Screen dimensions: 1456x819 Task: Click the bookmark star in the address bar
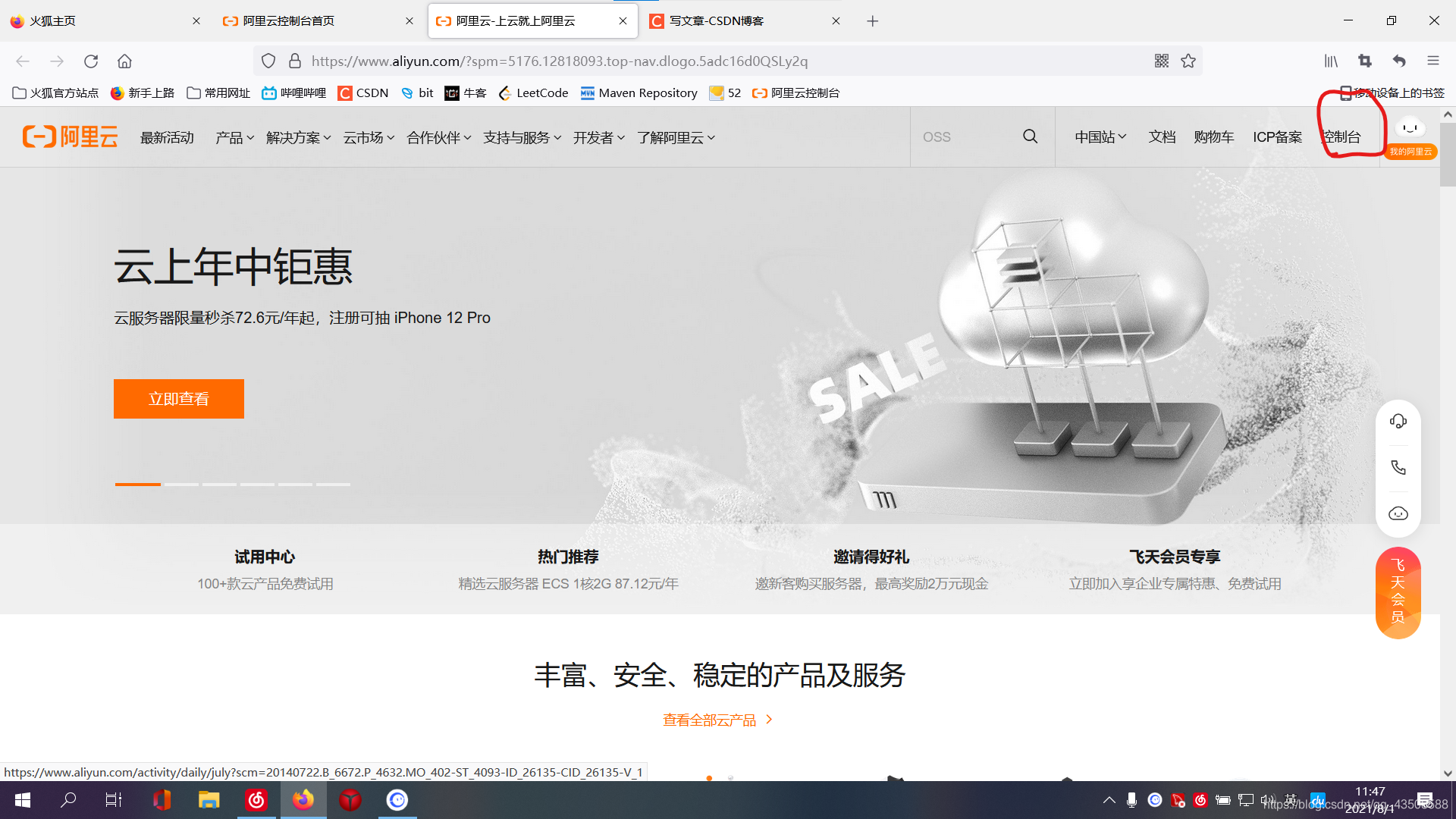(1188, 61)
